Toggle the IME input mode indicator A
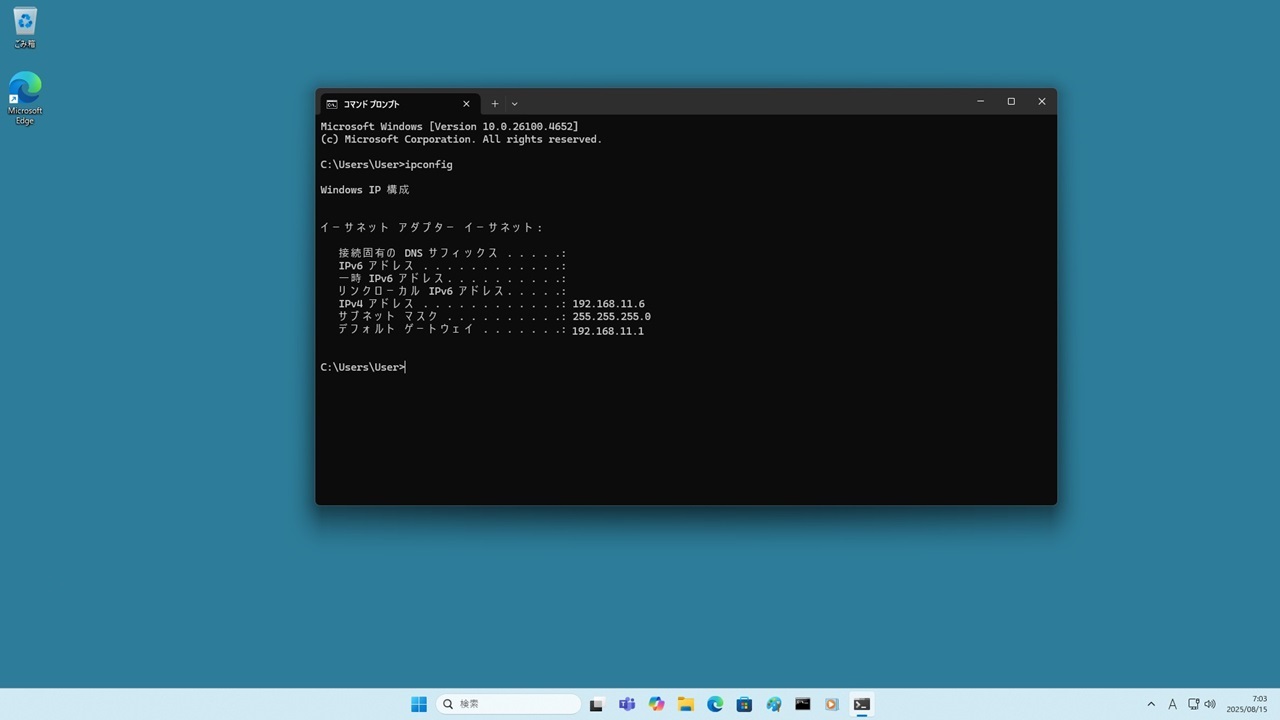This screenshot has width=1280, height=720. coord(1173,704)
